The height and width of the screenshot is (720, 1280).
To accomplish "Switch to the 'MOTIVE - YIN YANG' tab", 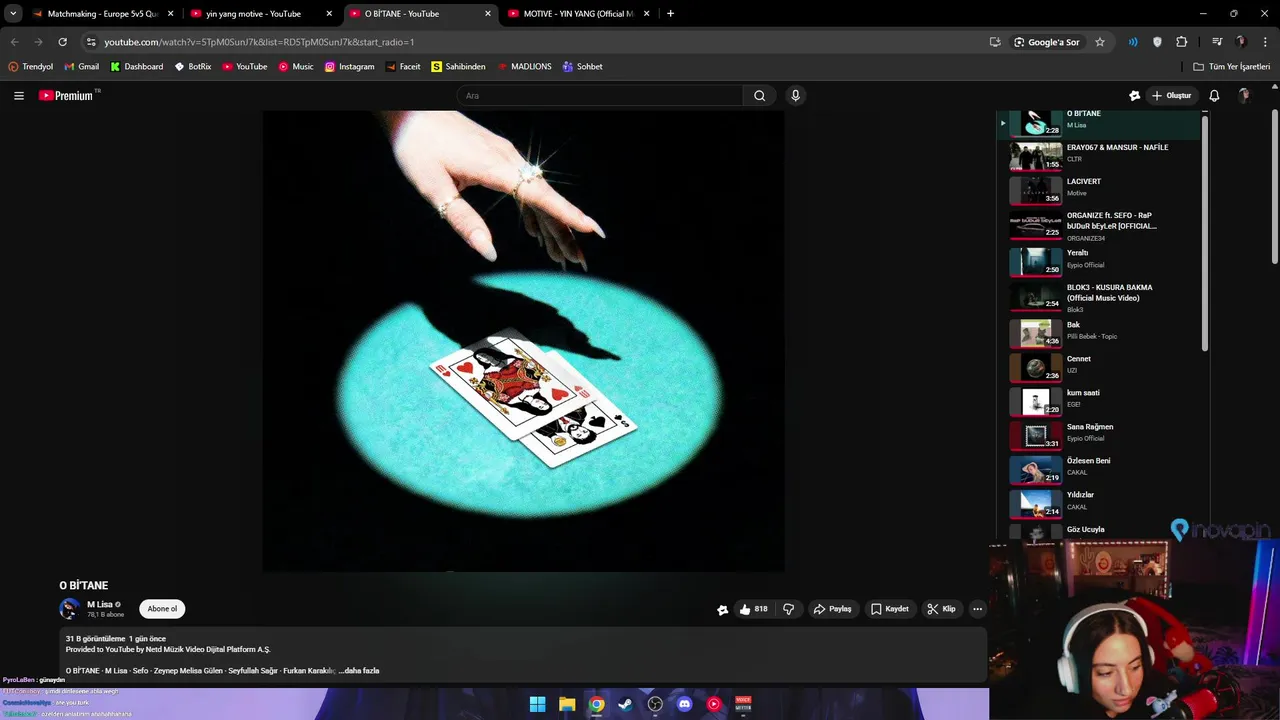I will (x=579, y=14).
